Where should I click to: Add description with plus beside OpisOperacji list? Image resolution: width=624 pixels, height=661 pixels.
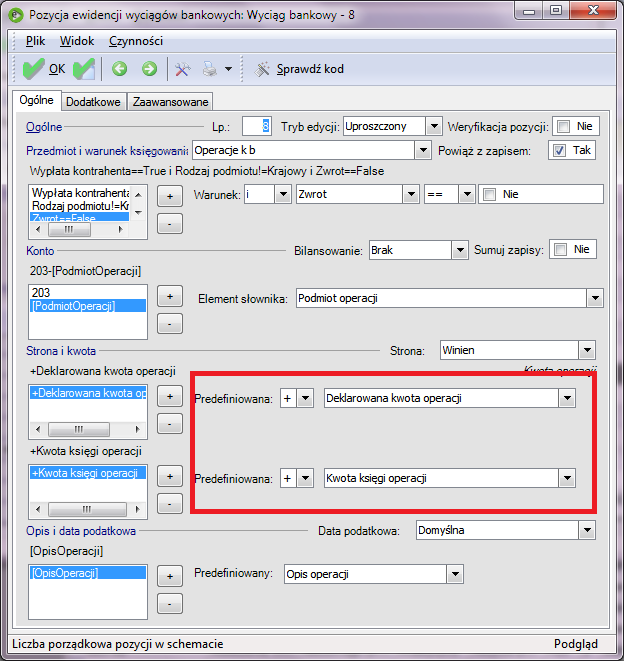(x=170, y=576)
